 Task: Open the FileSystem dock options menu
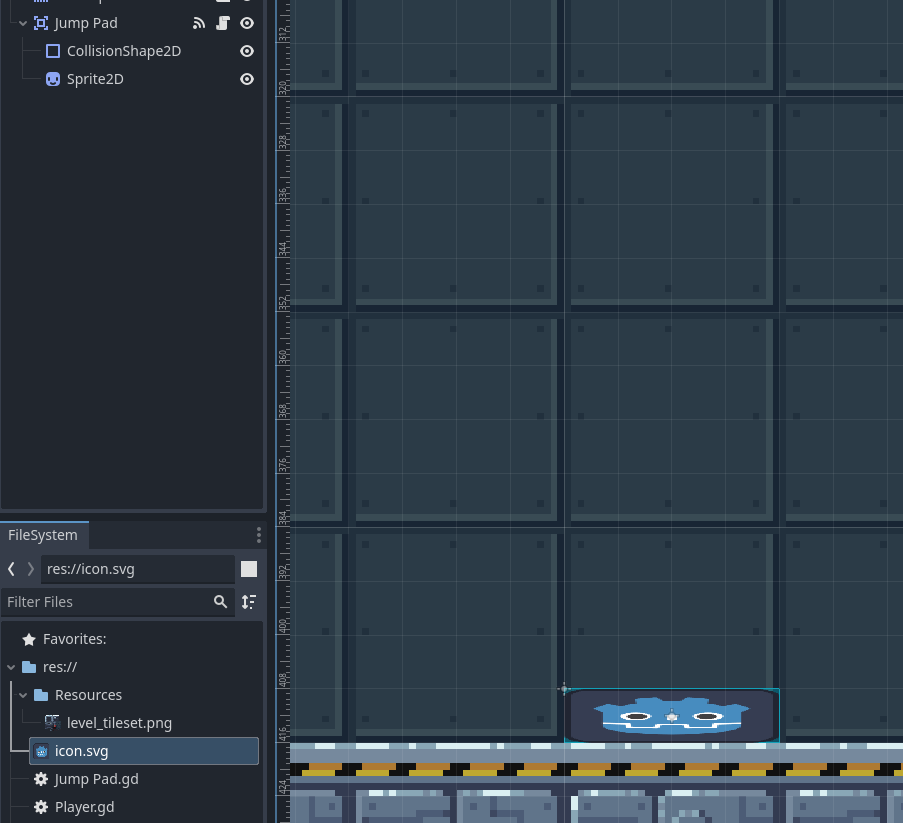pos(259,535)
